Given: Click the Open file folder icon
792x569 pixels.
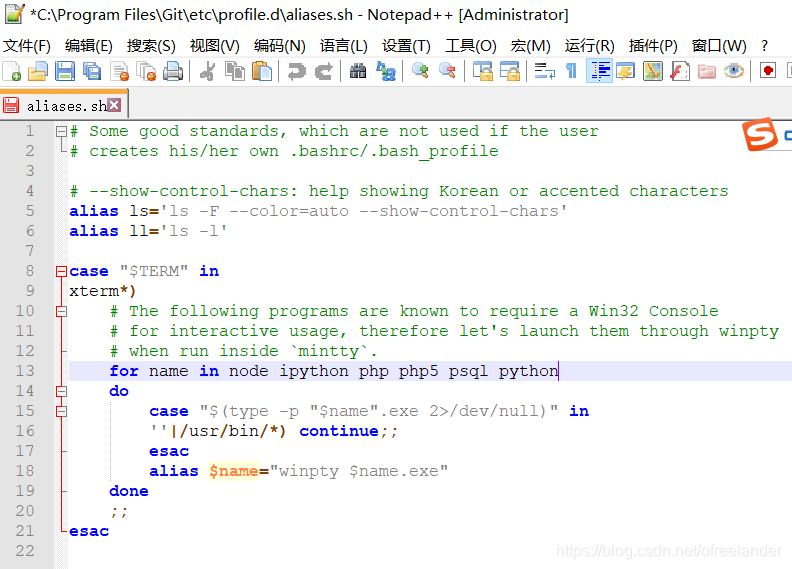Looking at the screenshot, I should [x=38, y=71].
